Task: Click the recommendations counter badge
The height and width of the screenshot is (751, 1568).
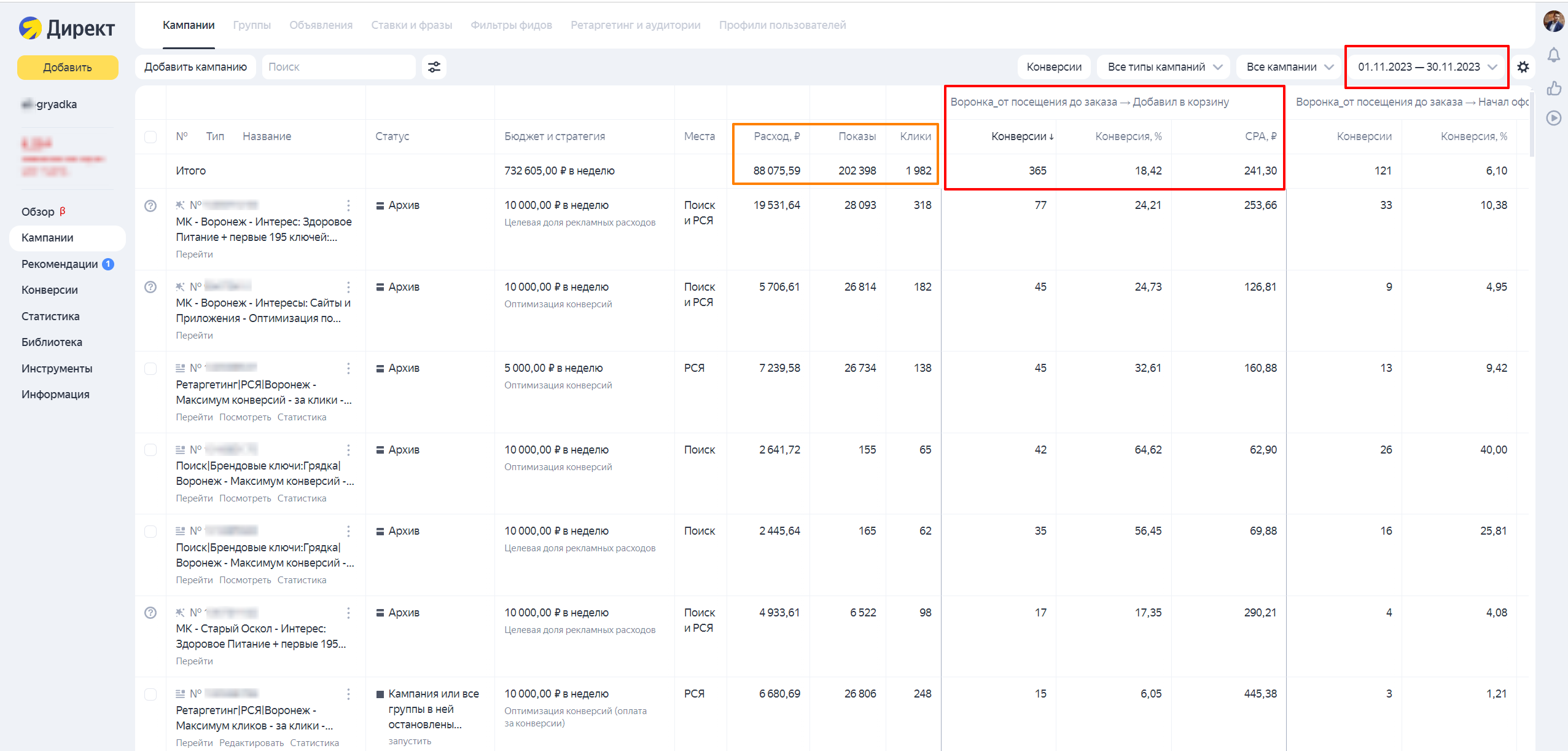Action: tap(108, 264)
